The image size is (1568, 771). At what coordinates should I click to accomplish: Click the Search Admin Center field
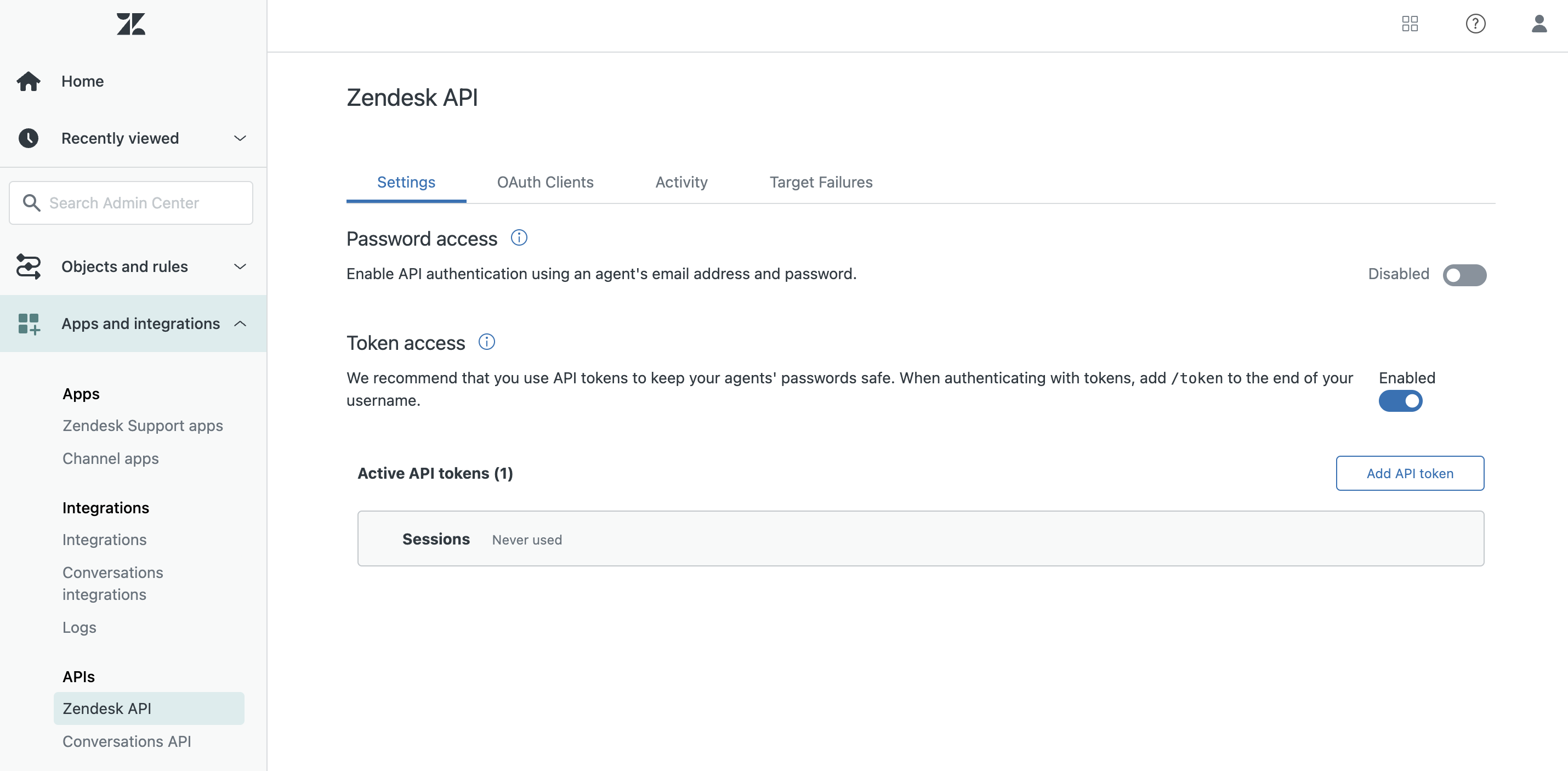click(131, 203)
